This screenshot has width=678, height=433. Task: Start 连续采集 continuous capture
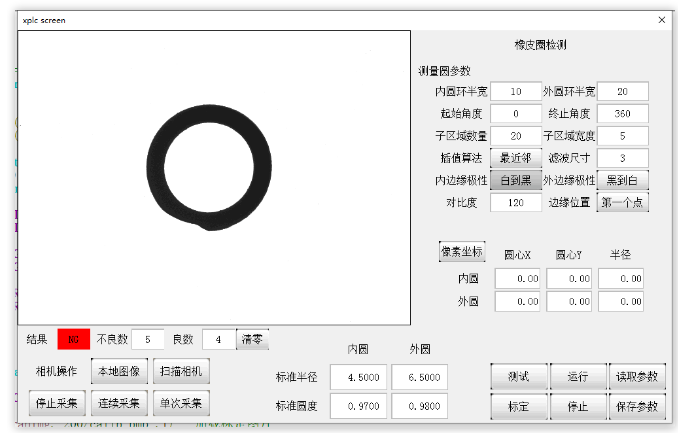119,403
